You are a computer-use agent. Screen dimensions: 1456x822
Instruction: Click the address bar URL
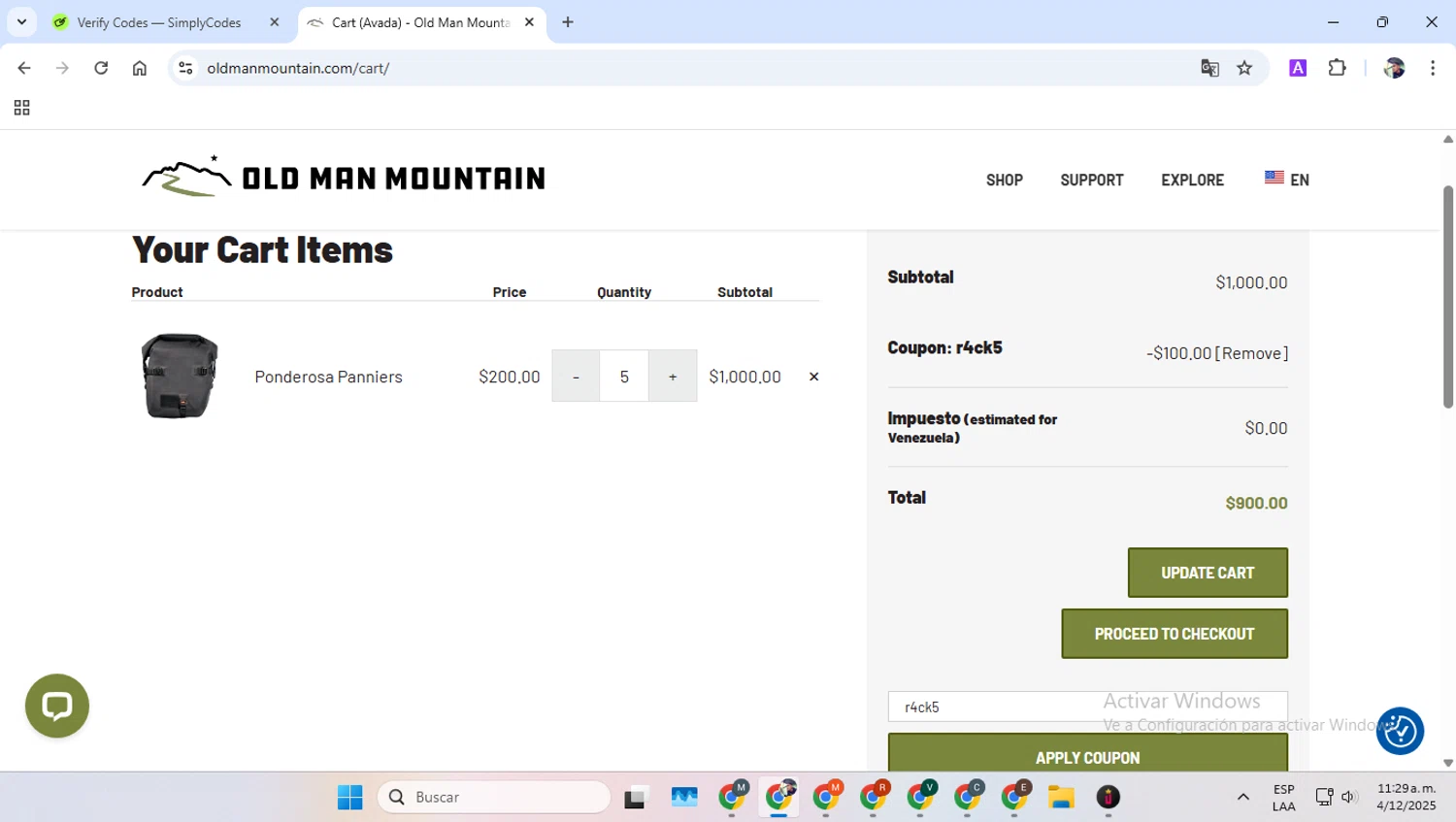tap(298, 68)
